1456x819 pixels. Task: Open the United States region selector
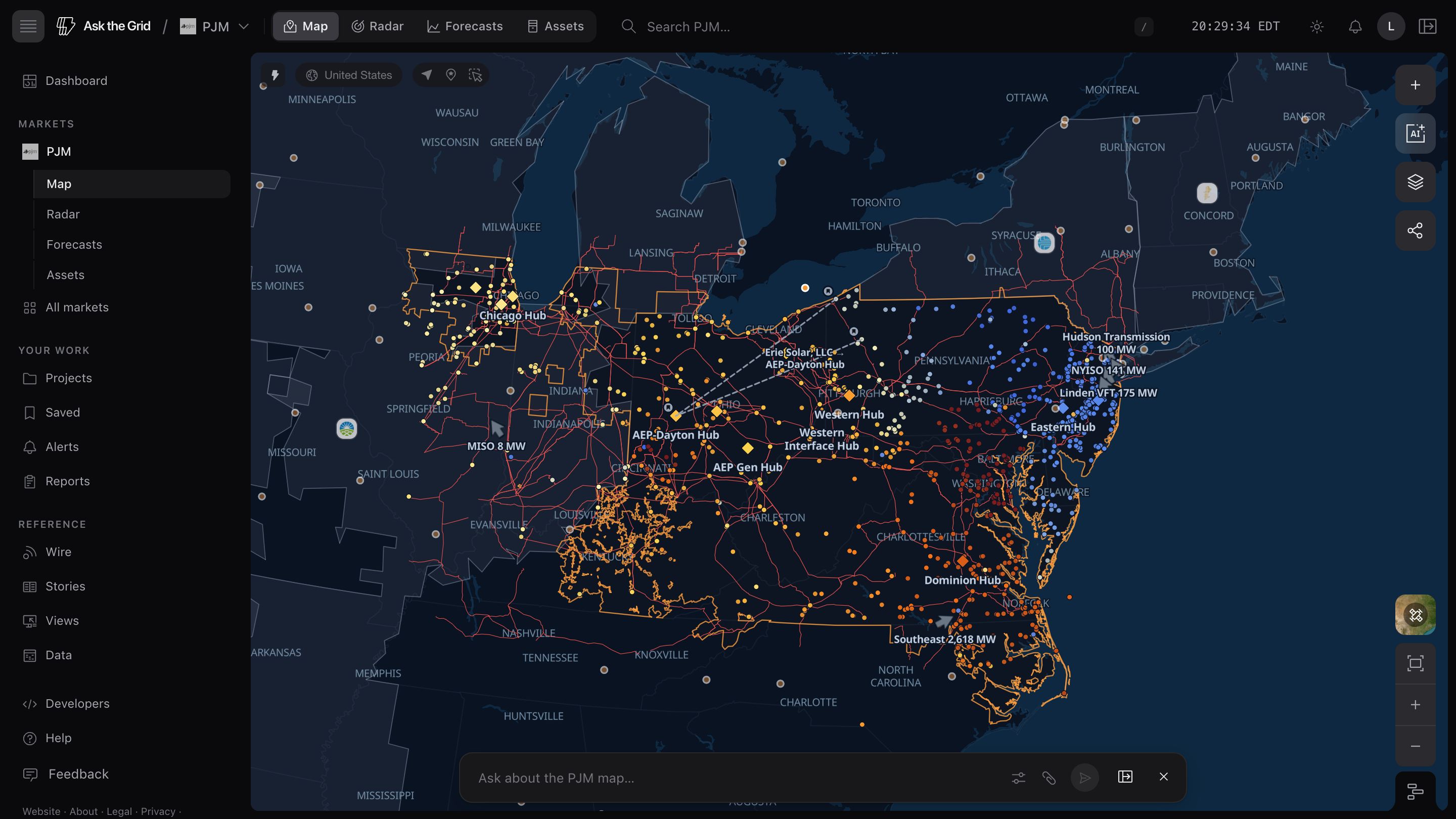[x=349, y=75]
